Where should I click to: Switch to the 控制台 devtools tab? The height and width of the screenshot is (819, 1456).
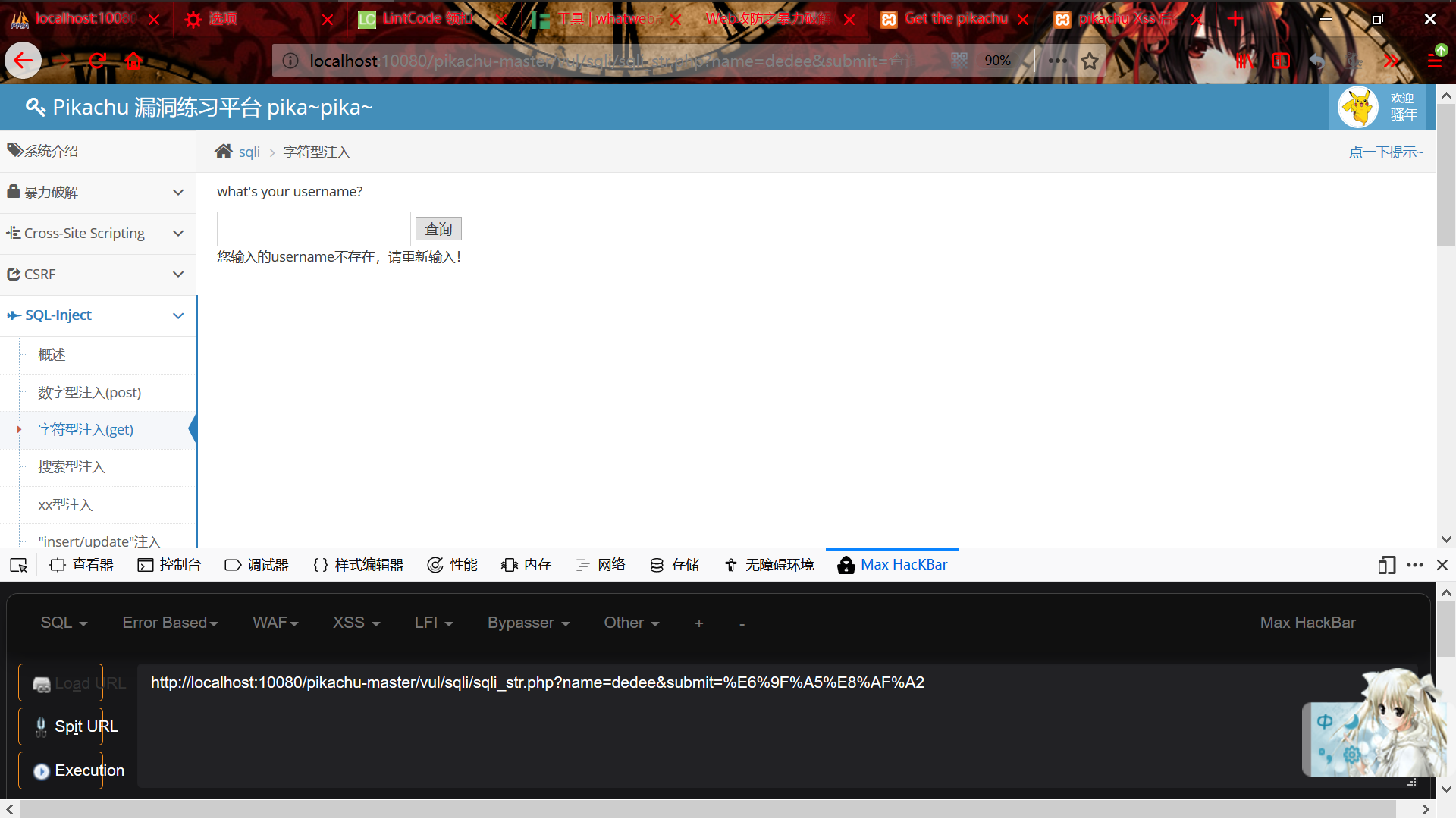click(x=170, y=565)
